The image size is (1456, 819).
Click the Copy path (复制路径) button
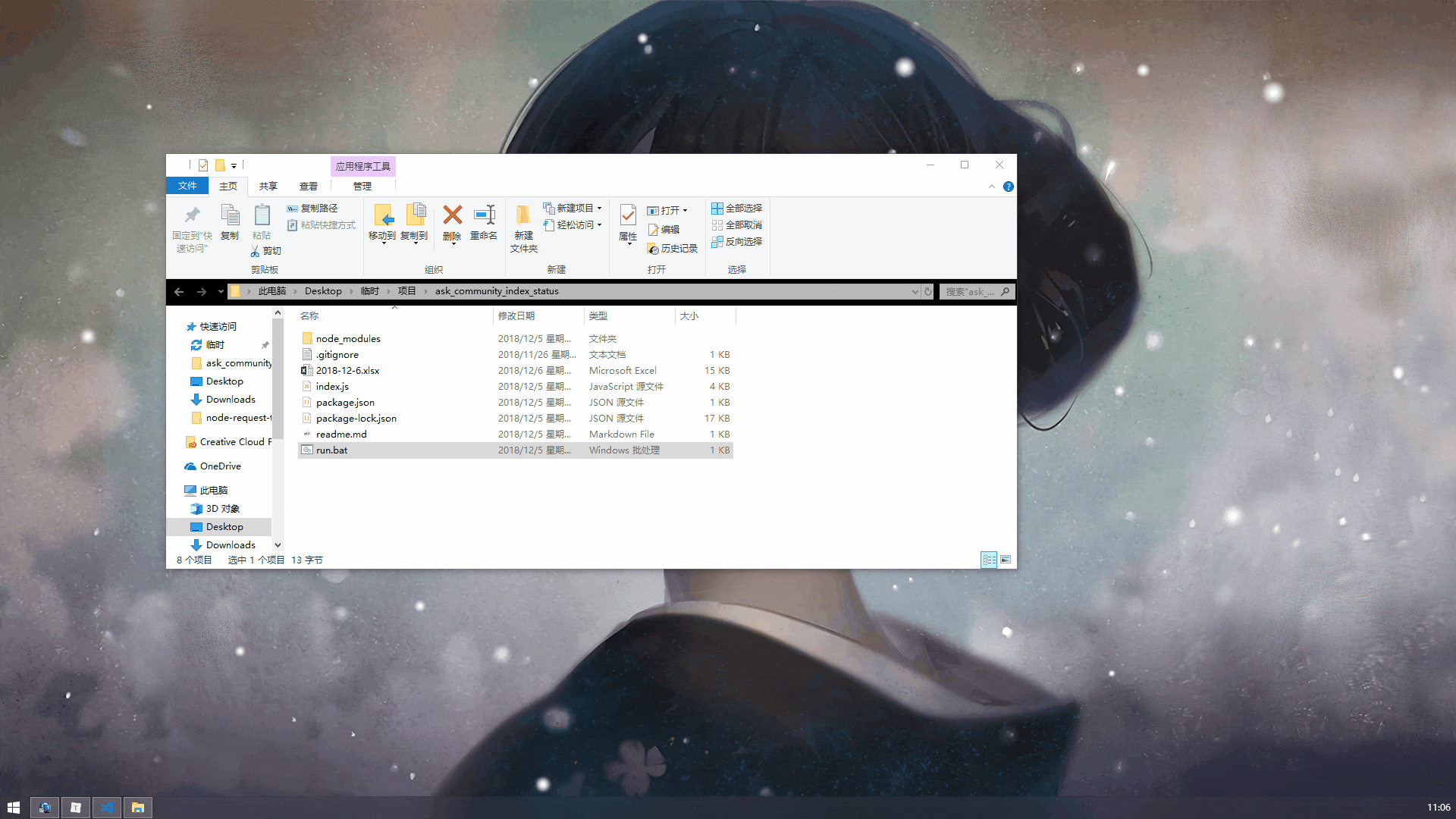(313, 208)
